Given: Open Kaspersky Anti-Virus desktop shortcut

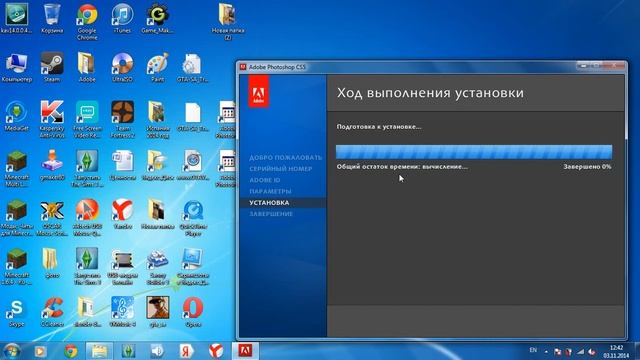Looking at the screenshot, I should tap(52, 120).
